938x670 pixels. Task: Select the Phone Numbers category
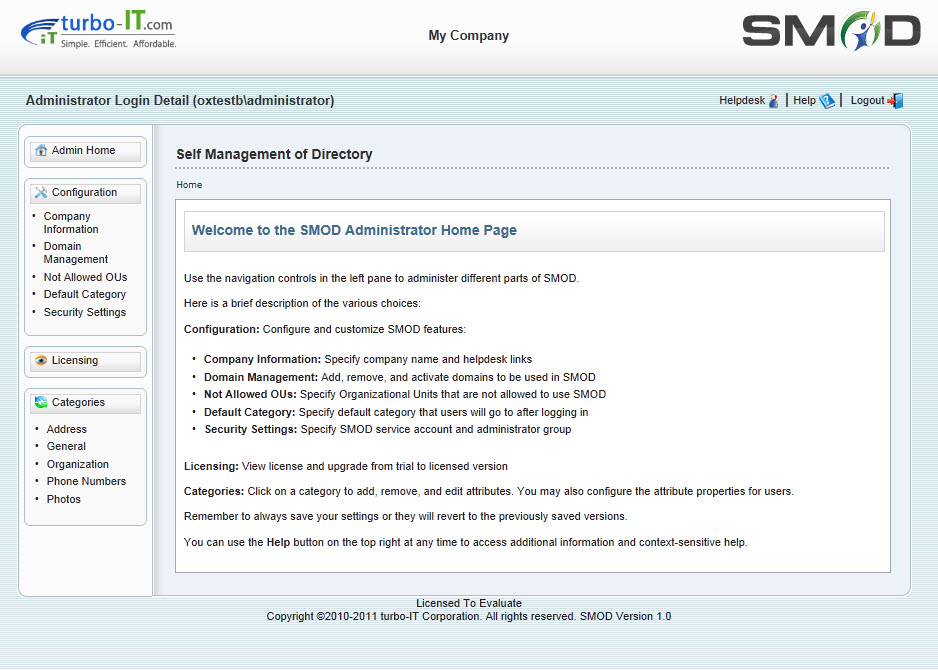click(86, 481)
